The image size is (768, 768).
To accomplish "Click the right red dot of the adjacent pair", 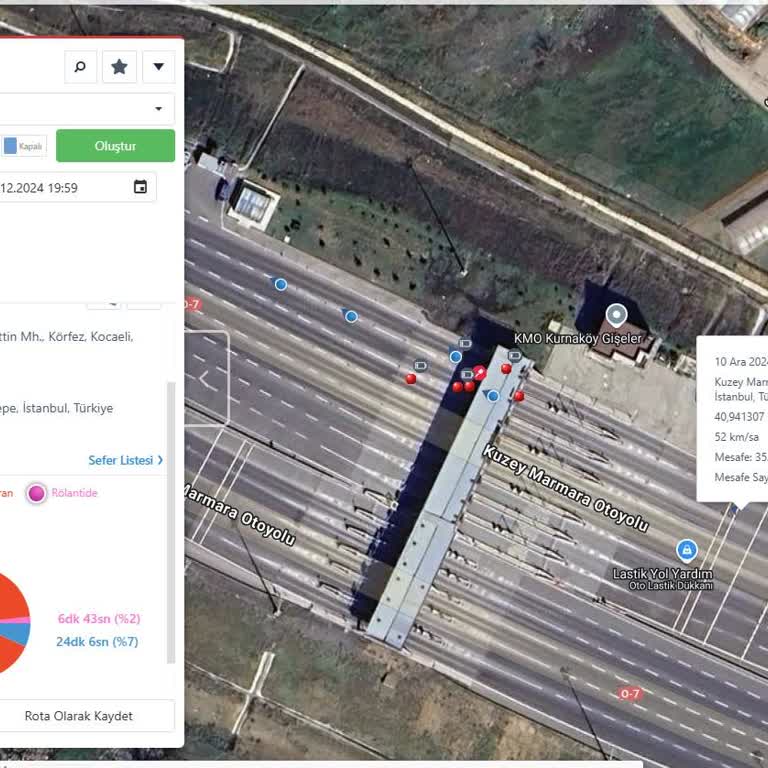I will (469, 386).
